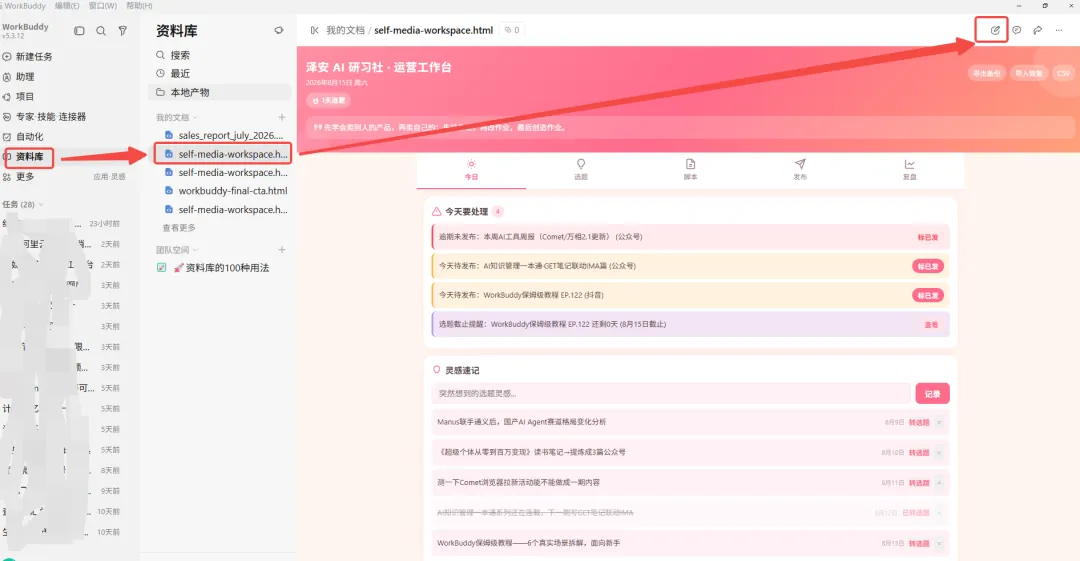Switch to the 发布 tab
Viewport: 1080px width, 561px height.
tap(800, 170)
